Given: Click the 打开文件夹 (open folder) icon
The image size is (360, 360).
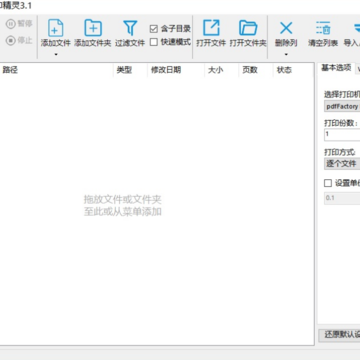Looking at the screenshot, I should (248, 28).
